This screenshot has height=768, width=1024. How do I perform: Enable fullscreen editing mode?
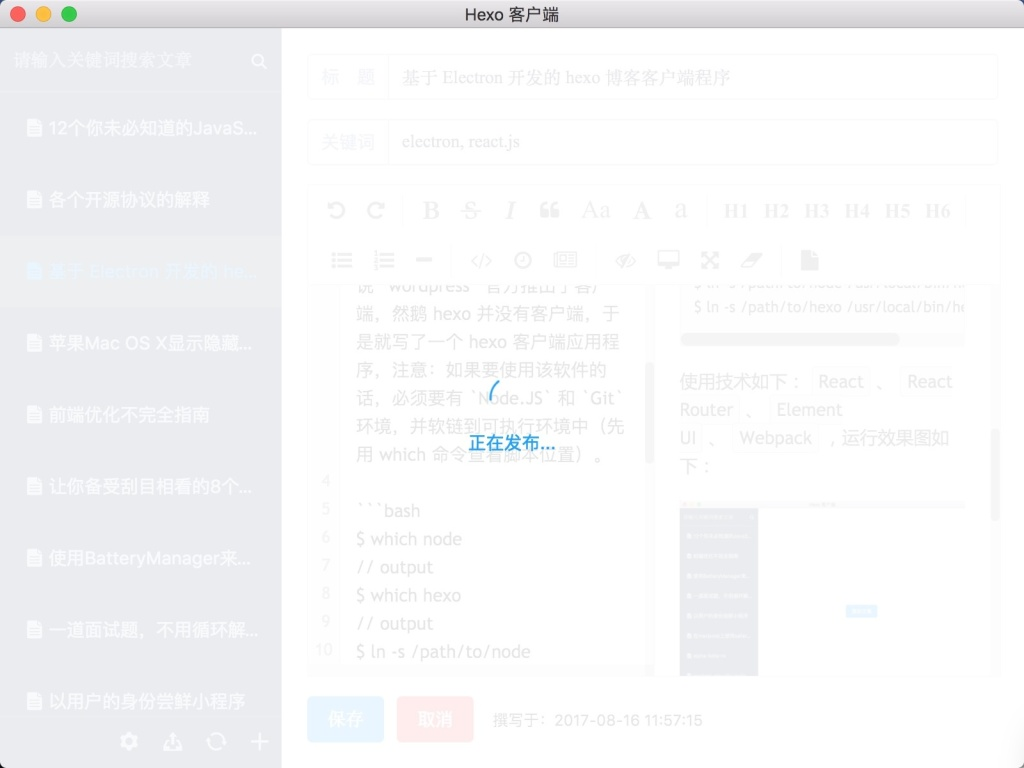click(x=709, y=260)
